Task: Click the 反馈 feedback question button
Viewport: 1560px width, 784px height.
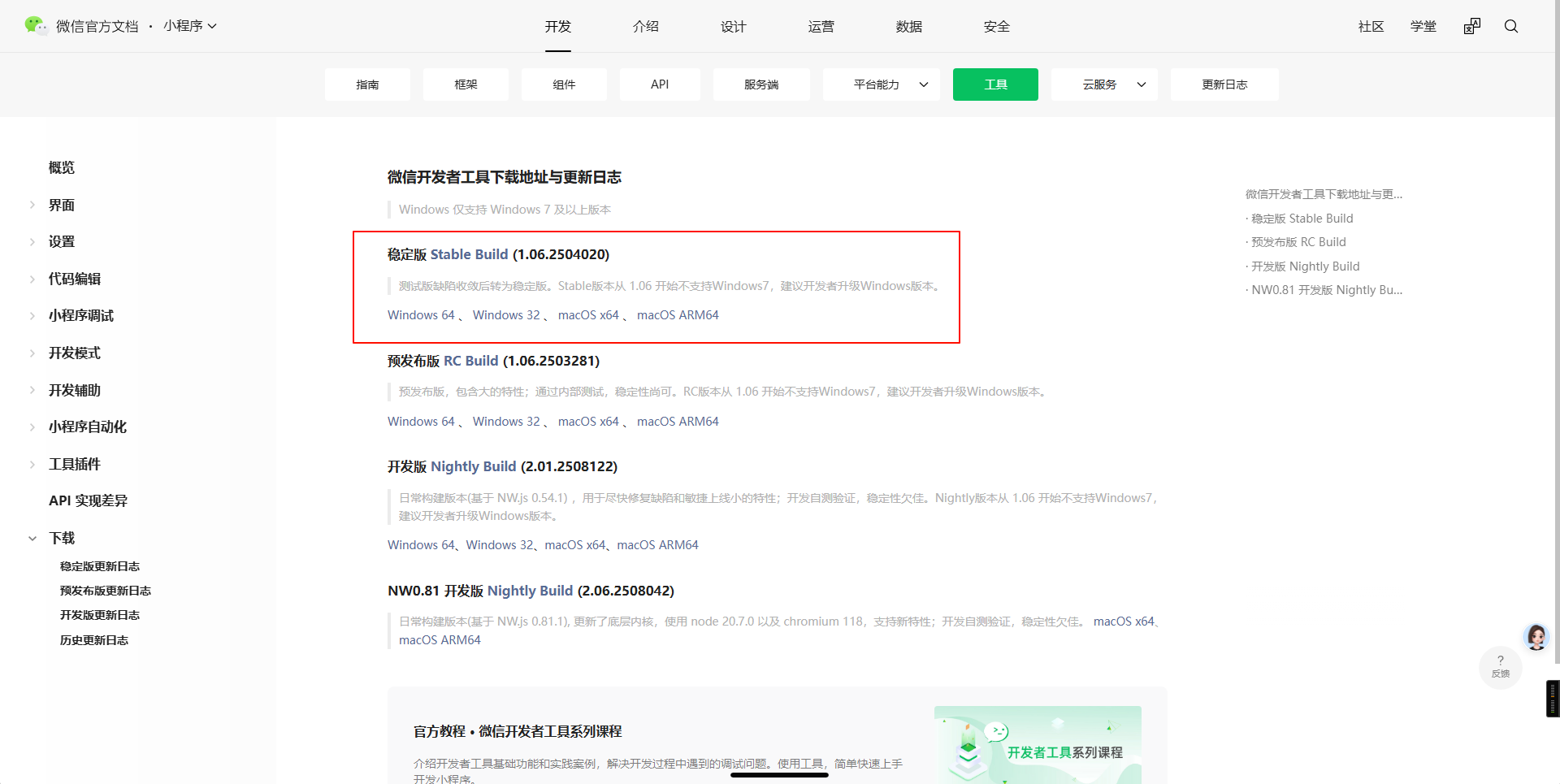Action: pyautogui.click(x=1500, y=667)
